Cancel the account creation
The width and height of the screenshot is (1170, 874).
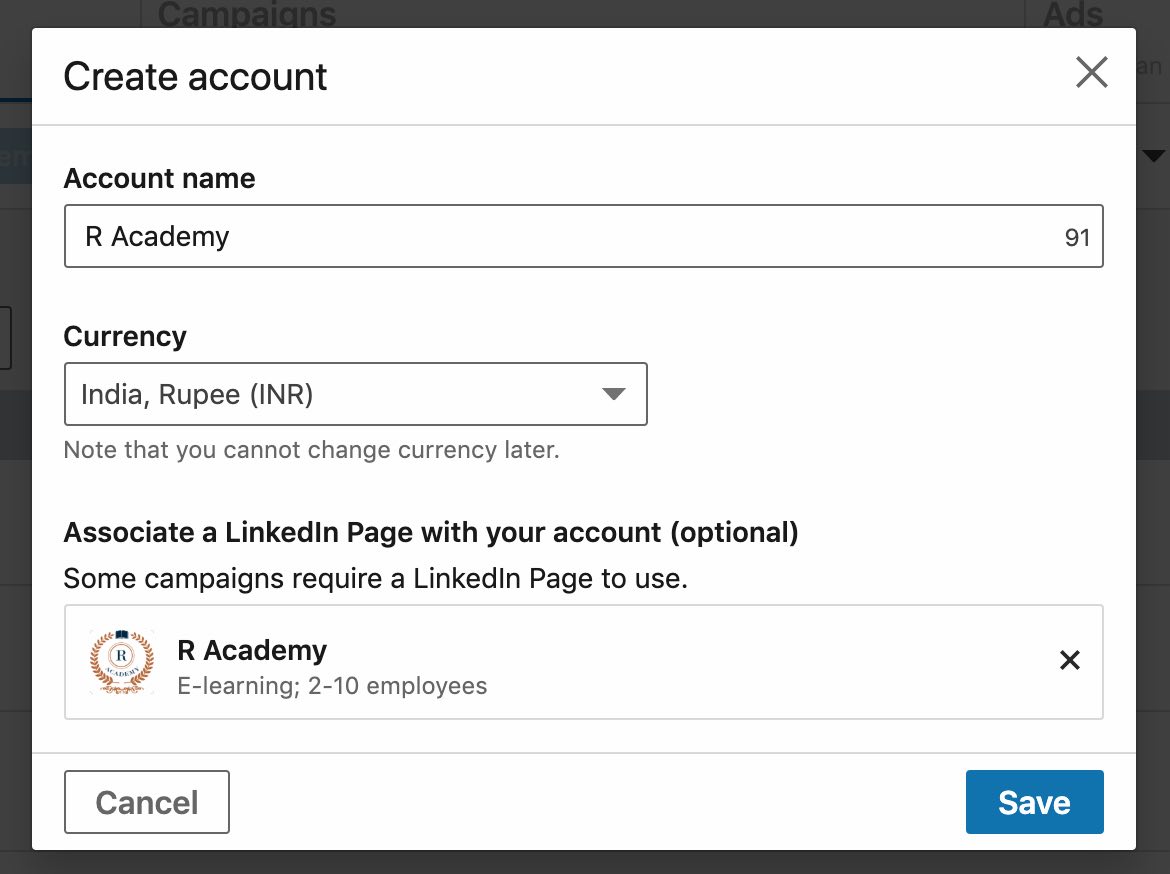146,801
